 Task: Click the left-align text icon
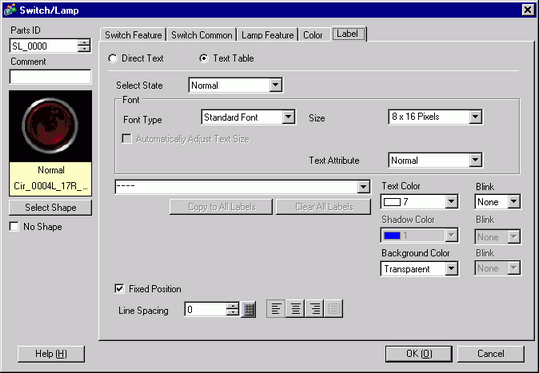point(276,308)
